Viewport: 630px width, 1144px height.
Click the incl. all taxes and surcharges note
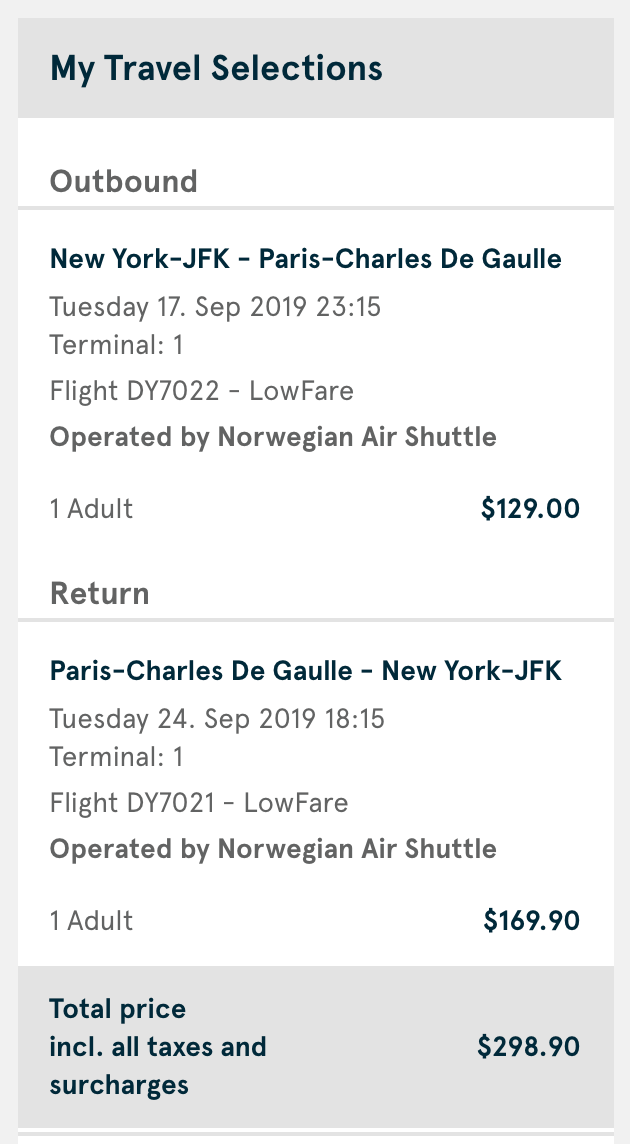(158, 1066)
